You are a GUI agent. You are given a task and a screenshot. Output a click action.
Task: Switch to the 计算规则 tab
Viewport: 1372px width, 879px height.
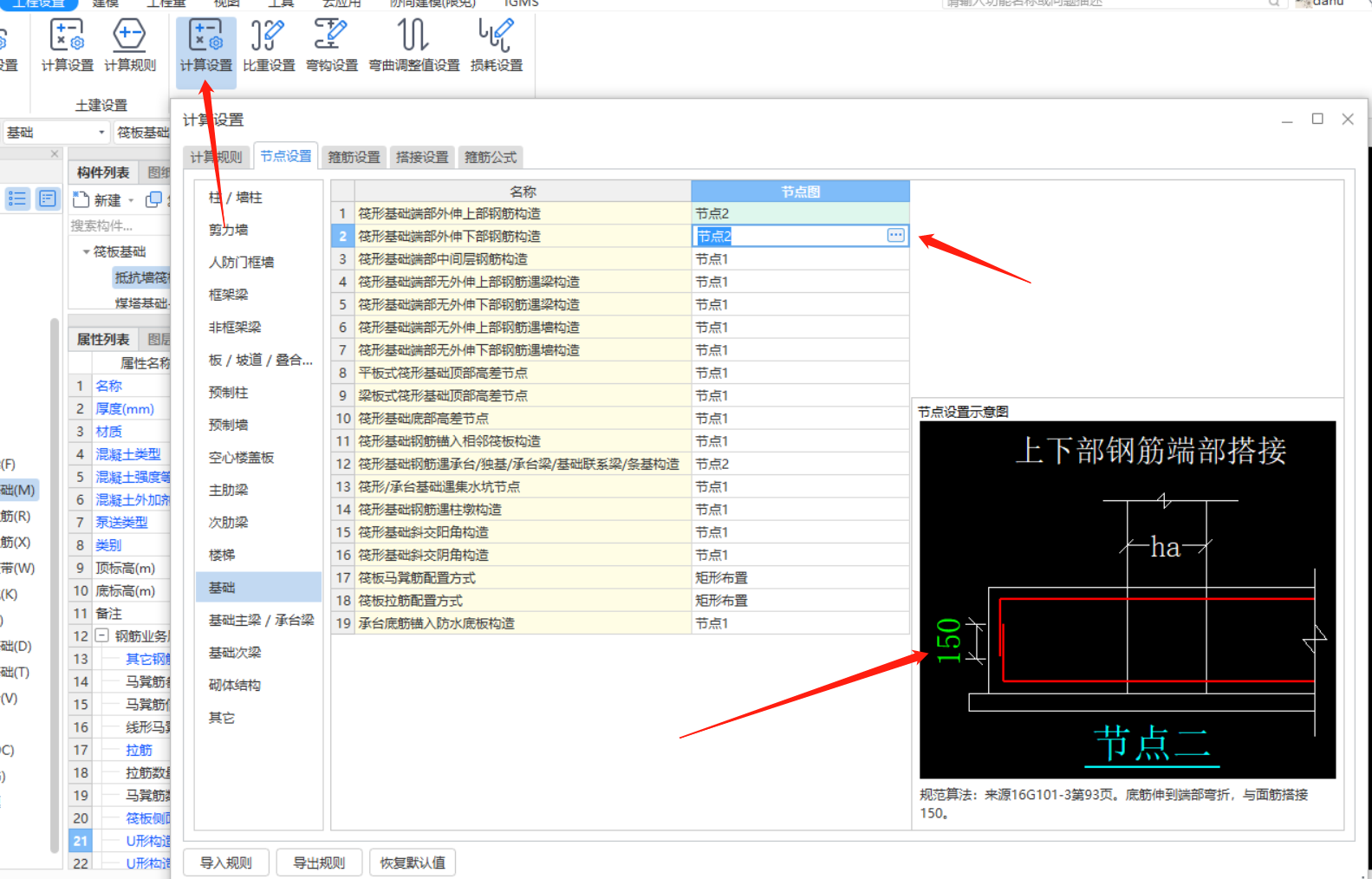tap(217, 157)
